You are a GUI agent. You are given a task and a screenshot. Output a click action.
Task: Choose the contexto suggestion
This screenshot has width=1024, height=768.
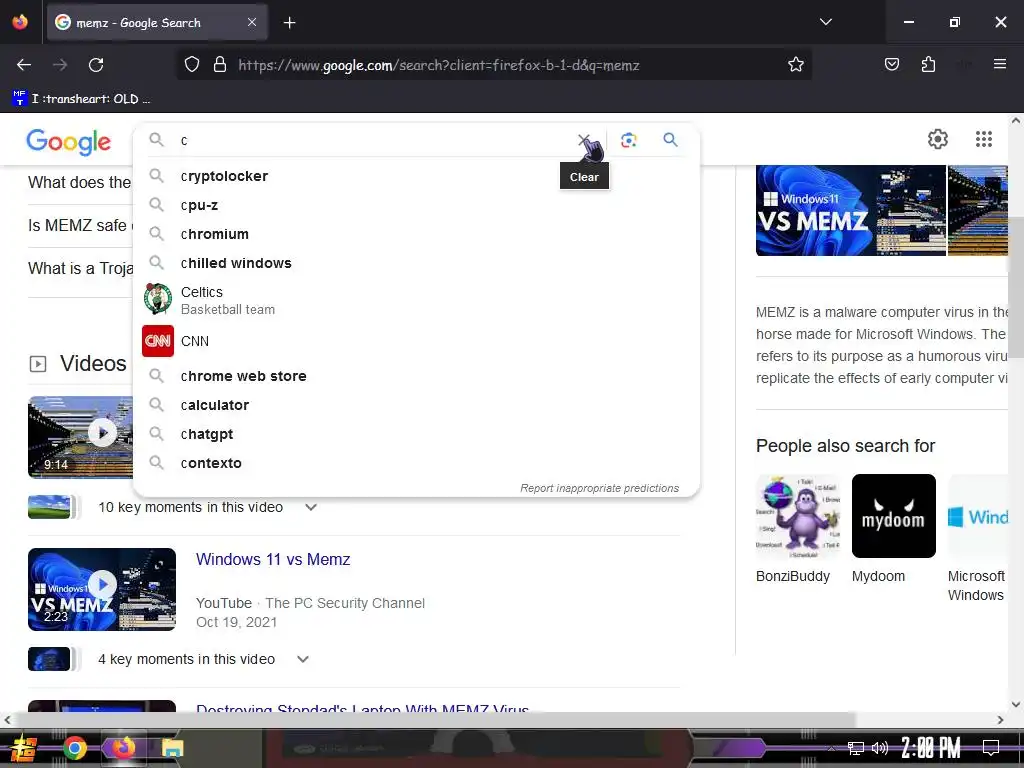[x=415, y=463]
